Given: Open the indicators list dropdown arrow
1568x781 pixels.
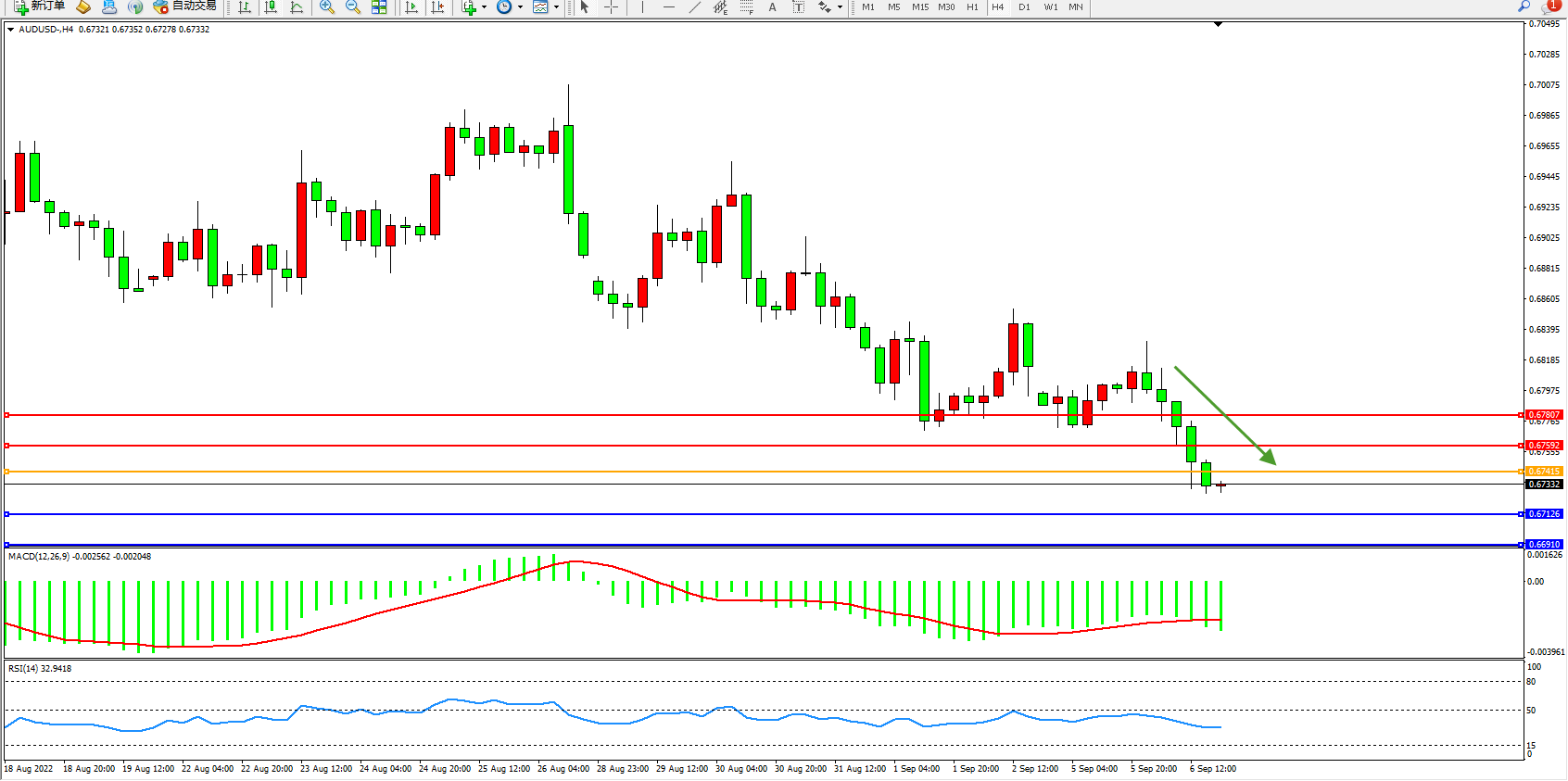Looking at the screenshot, I should [484, 7].
